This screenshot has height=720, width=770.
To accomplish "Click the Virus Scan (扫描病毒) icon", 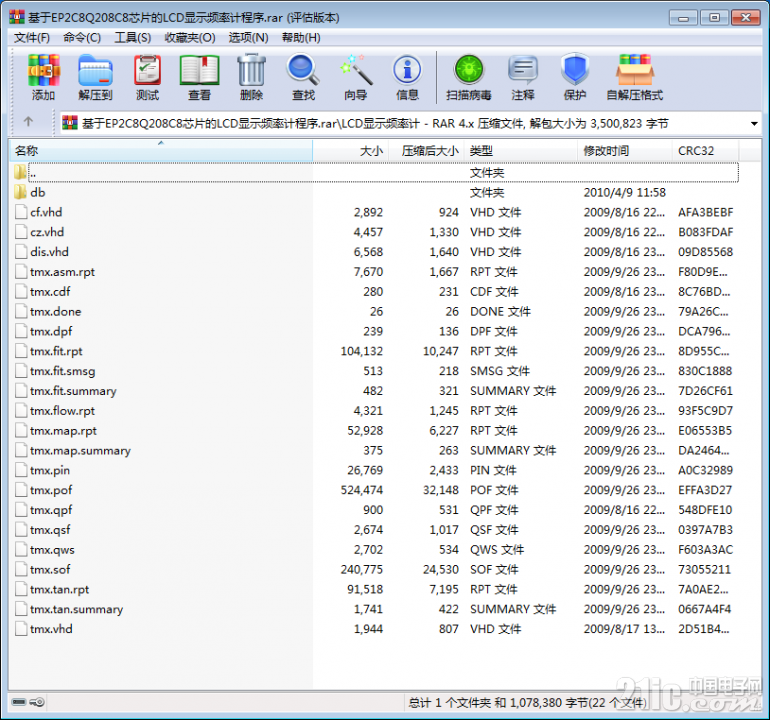I will 468,70.
